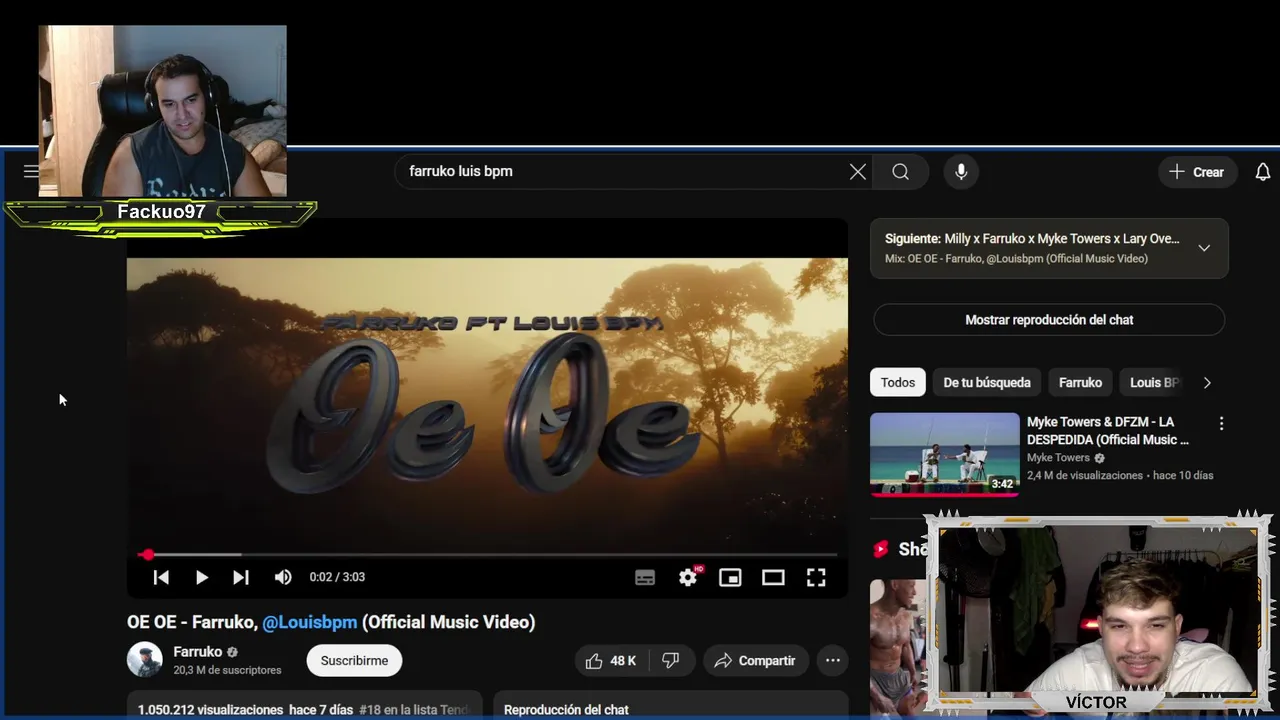Dislike the video with thumbs down
This screenshot has height=720, width=1280.
(x=671, y=661)
